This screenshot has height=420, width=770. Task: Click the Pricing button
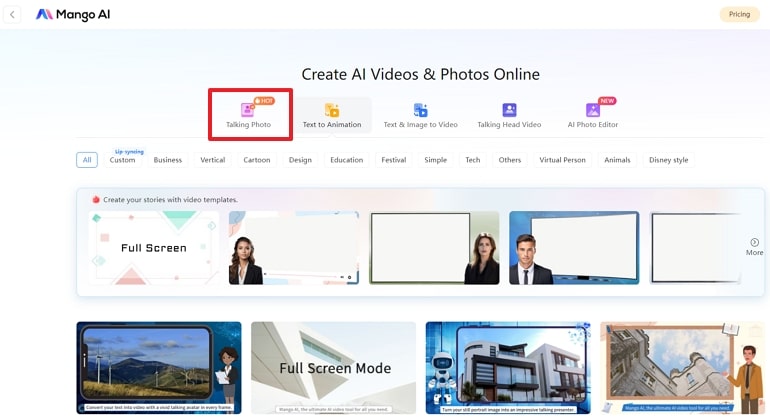pyautogui.click(x=739, y=14)
